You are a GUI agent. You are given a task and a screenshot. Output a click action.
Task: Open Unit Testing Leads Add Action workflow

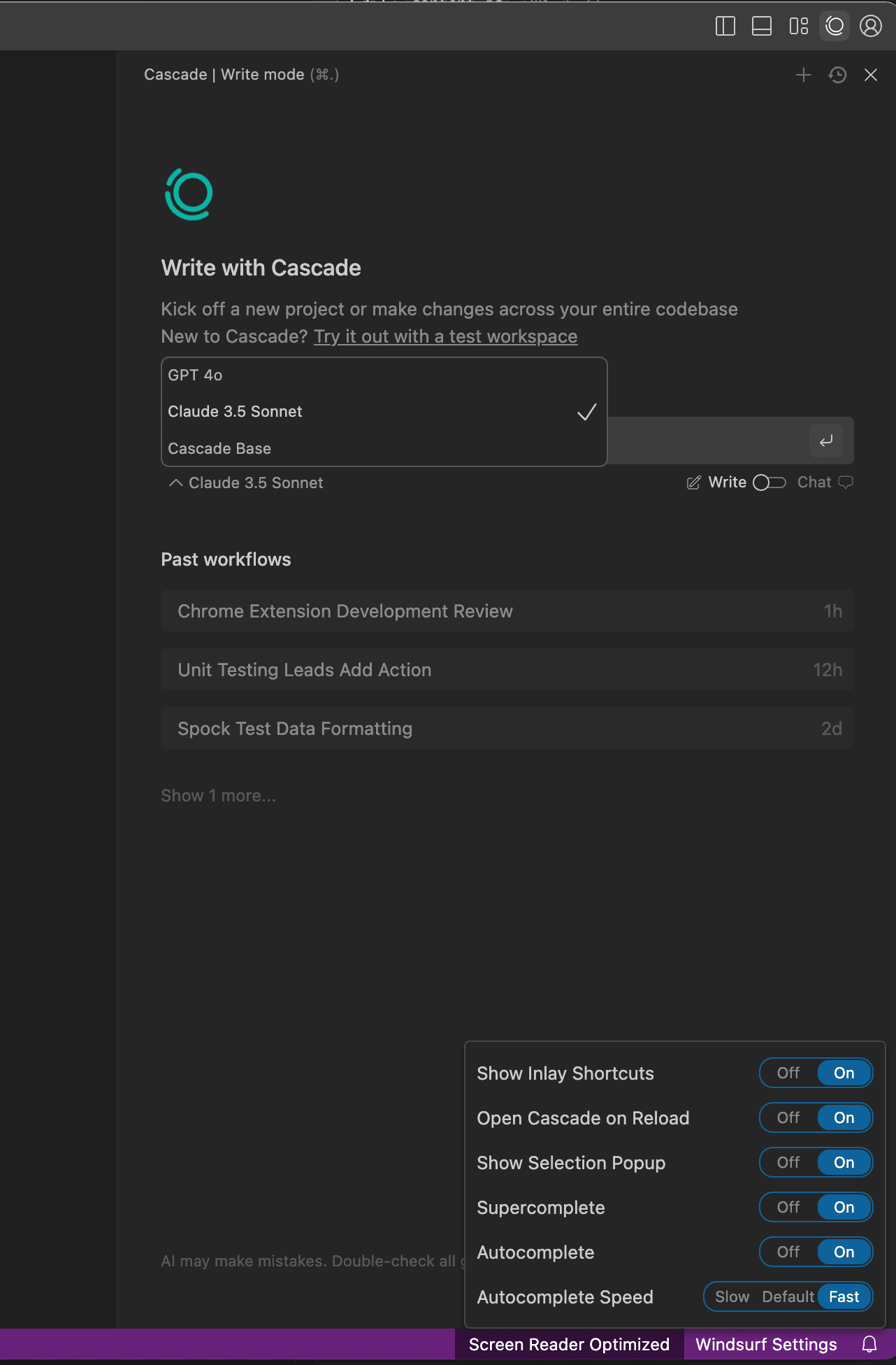[507, 669]
